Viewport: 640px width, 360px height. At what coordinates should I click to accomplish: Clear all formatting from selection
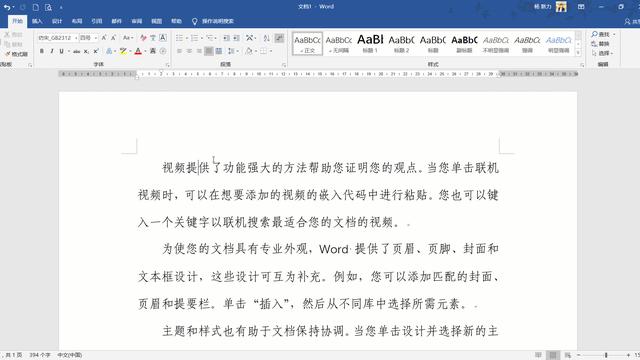[x=143, y=38]
